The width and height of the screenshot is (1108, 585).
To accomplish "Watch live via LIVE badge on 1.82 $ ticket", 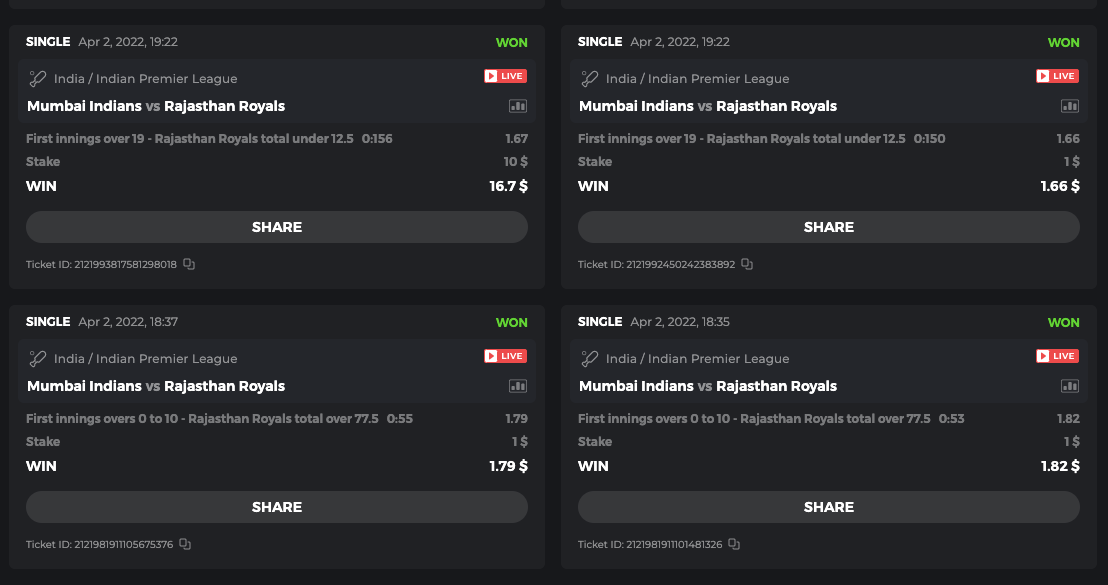I will 1057,356.
